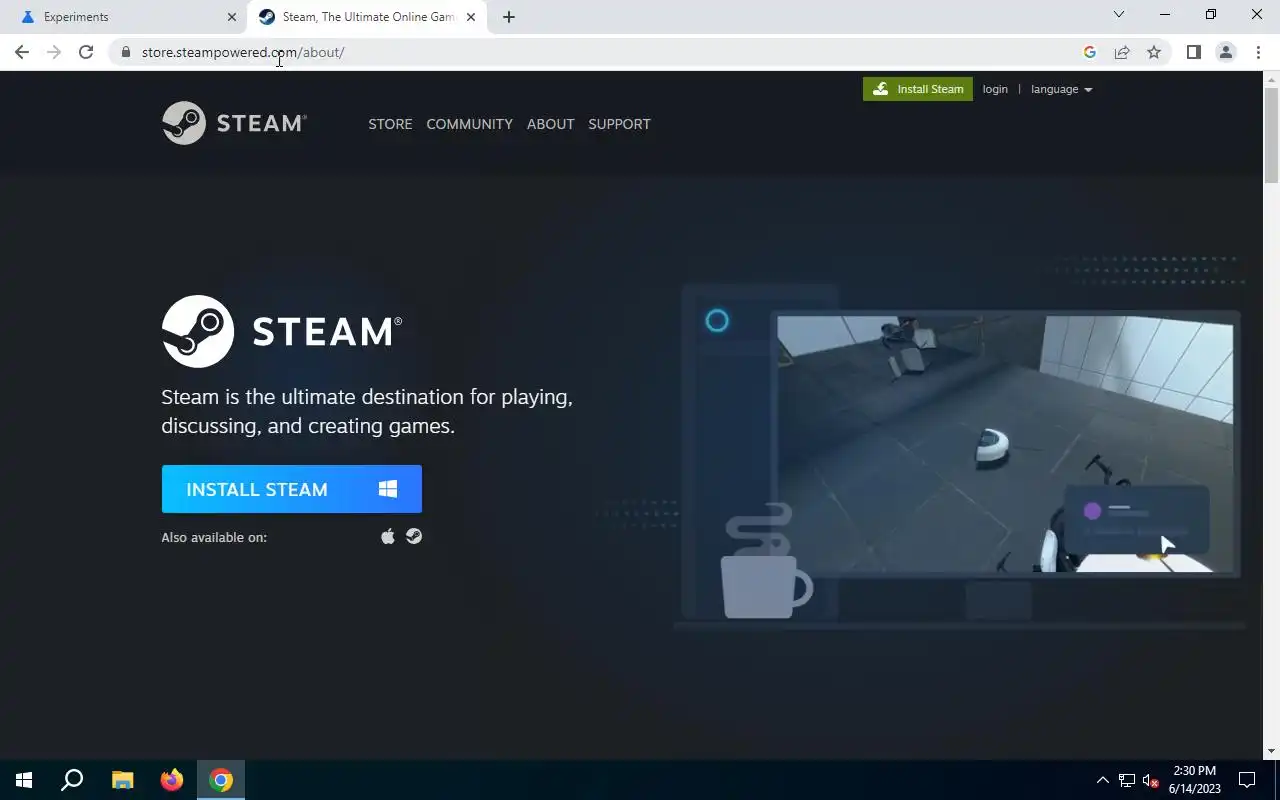Open the tab search dropdown
The height and width of the screenshot is (800, 1280).
[1119, 14]
